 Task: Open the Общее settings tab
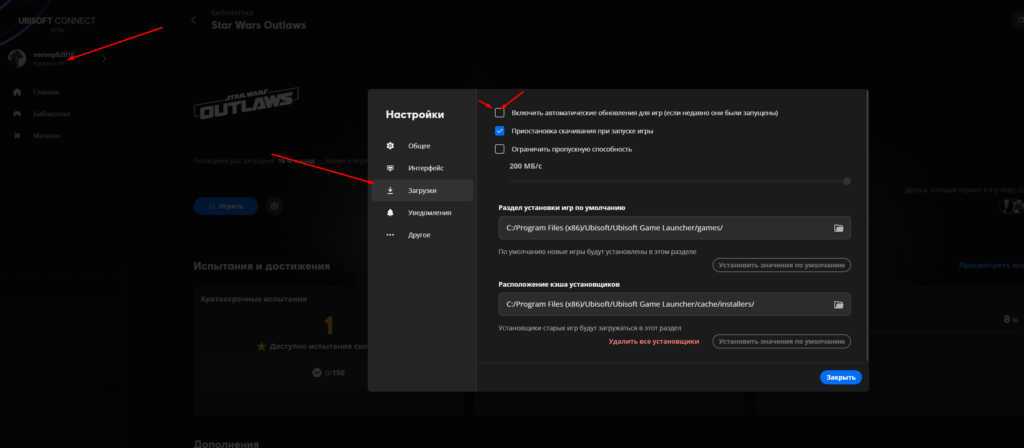pyautogui.click(x=419, y=146)
